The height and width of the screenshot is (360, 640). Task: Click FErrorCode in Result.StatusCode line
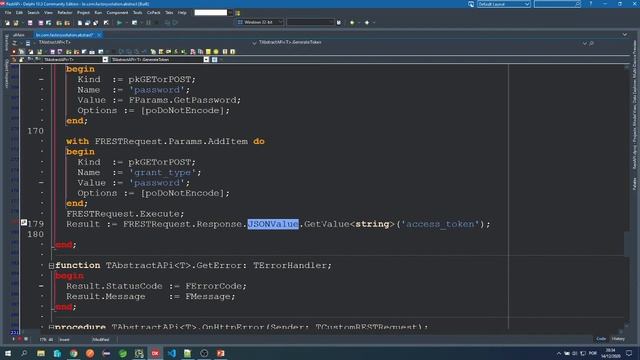[x=213, y=286]
